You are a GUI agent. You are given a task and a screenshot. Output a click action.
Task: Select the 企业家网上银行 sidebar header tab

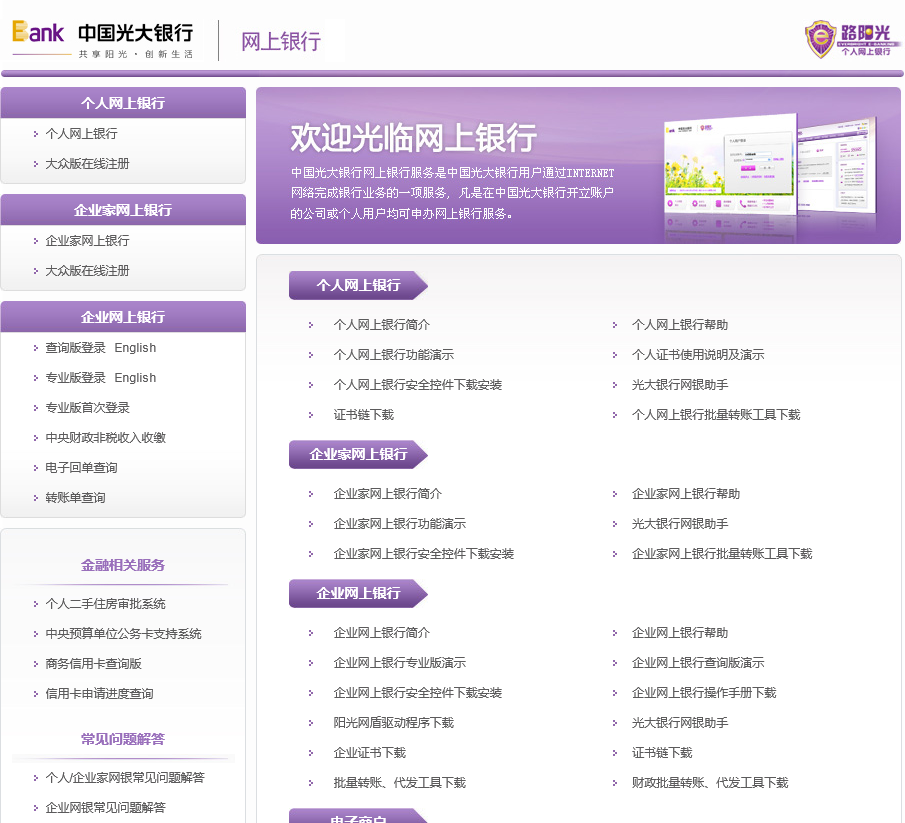click(x=123, y=210)
